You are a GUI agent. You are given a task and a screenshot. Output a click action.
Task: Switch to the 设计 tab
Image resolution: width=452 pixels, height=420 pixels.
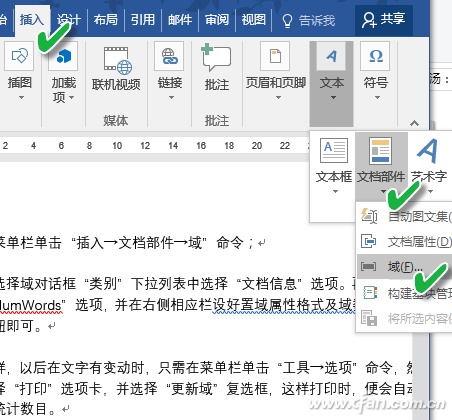pyautogui.click(x=68, y=20)
